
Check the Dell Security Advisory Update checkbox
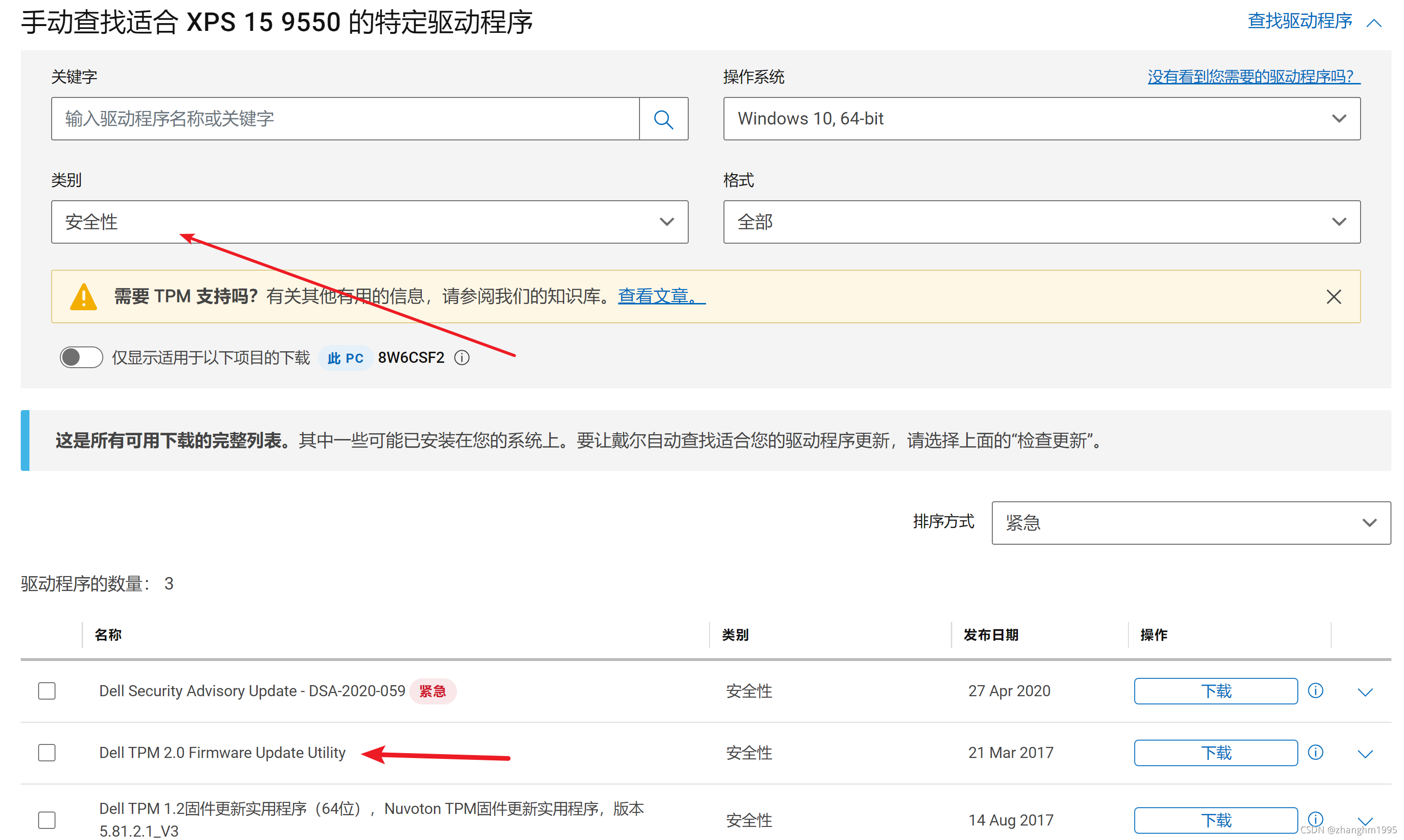click(x=46, y=690)
